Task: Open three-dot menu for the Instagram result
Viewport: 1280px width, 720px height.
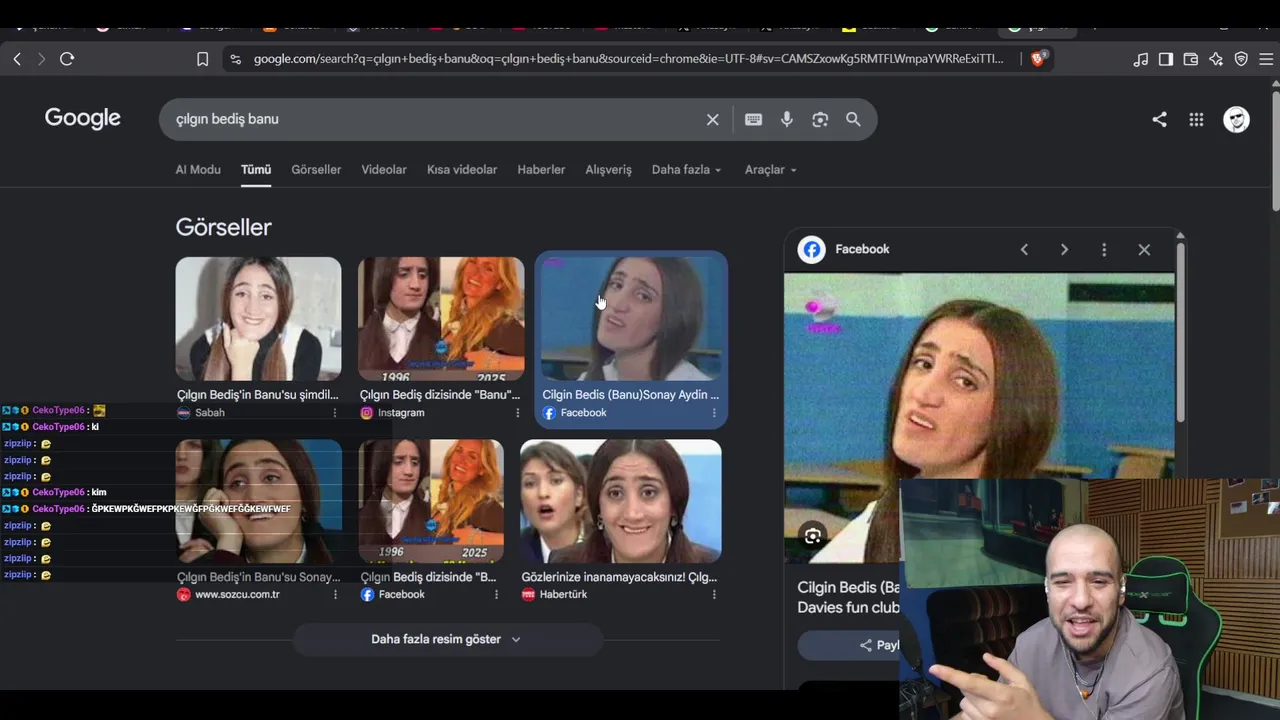Action: coord(517,413)
